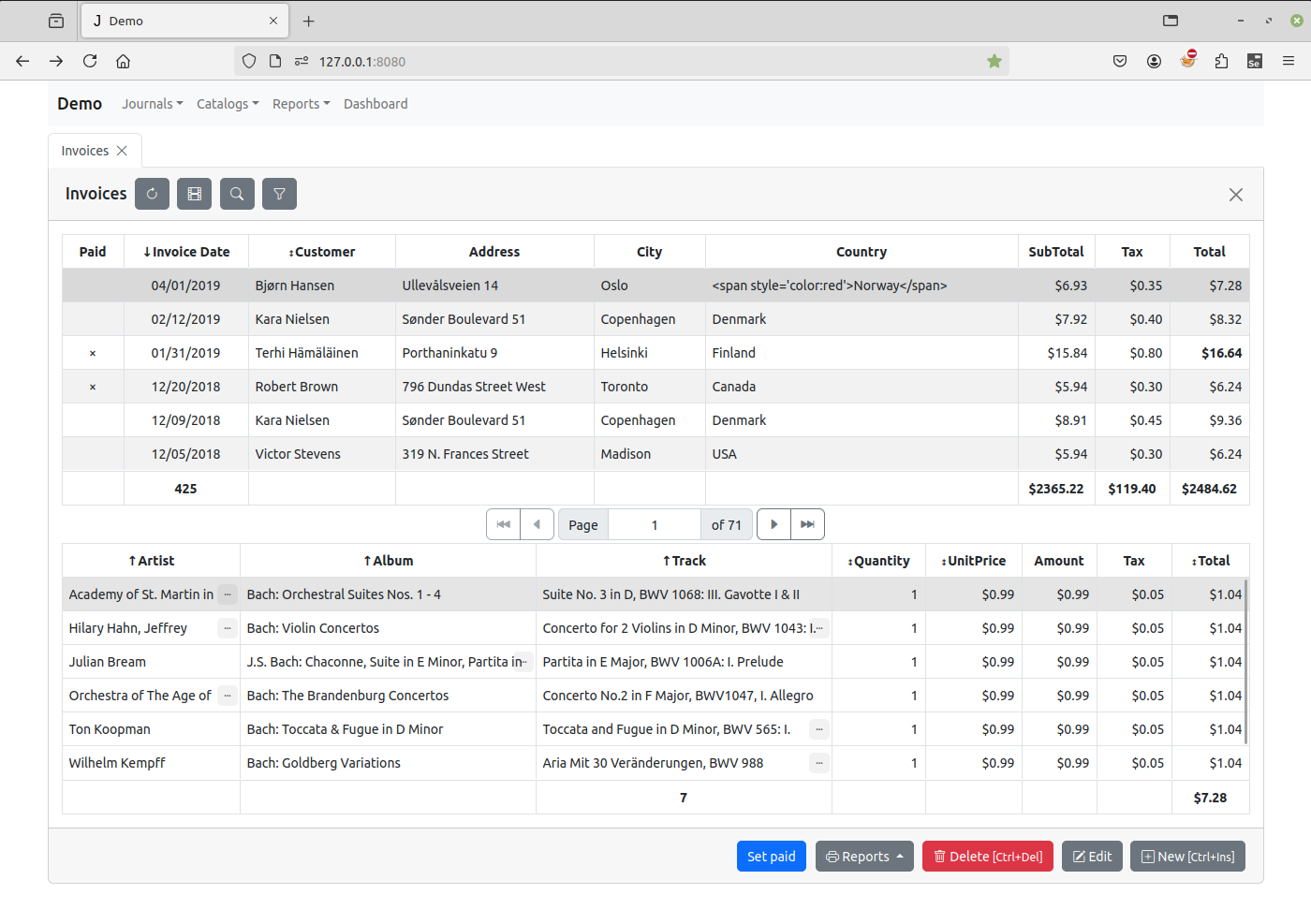Expand the Reports menu at the bottom
The width and height of the screenshot is (1311, 924).
(x=863, y=856)
